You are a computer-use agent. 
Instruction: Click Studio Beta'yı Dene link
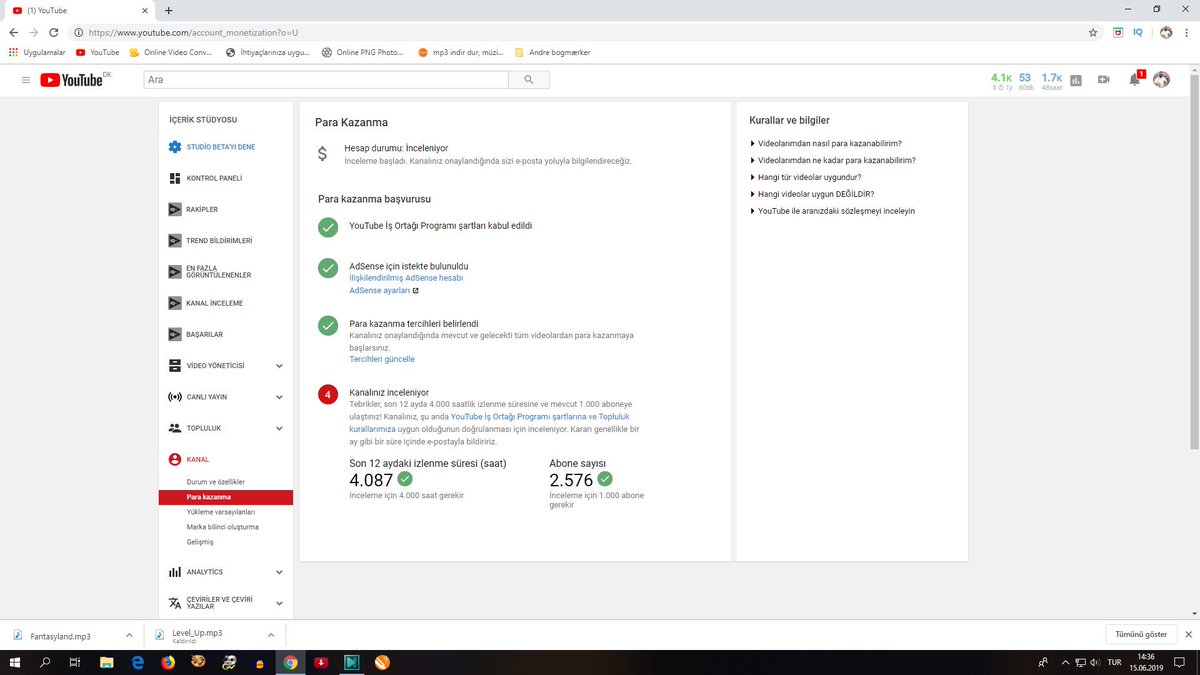pos(220,147)
